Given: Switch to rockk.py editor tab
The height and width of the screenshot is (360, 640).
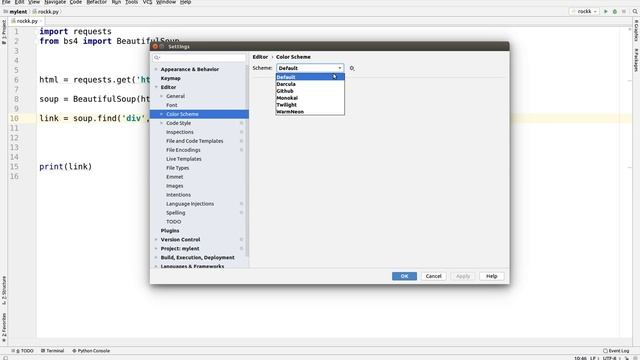Looking at the screenshot, I should (27, 21).
